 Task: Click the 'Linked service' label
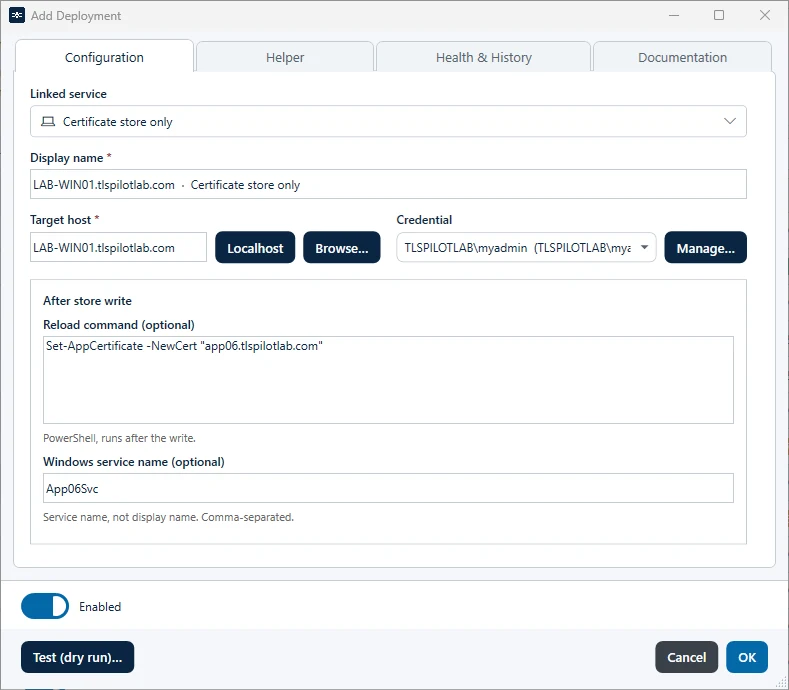click(68, 94)
